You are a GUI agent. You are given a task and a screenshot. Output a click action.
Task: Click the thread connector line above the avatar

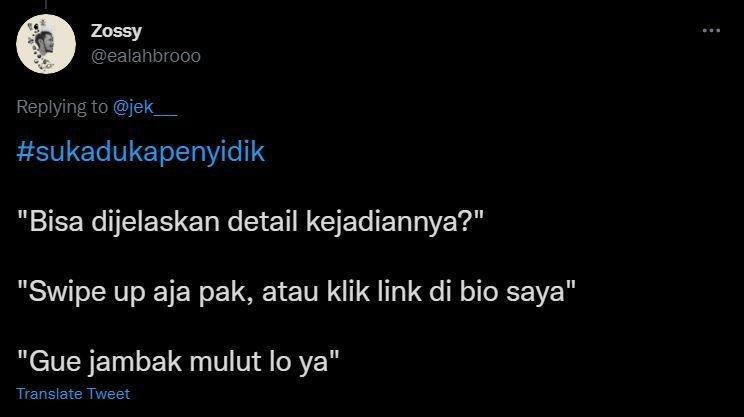pos(46,4)
